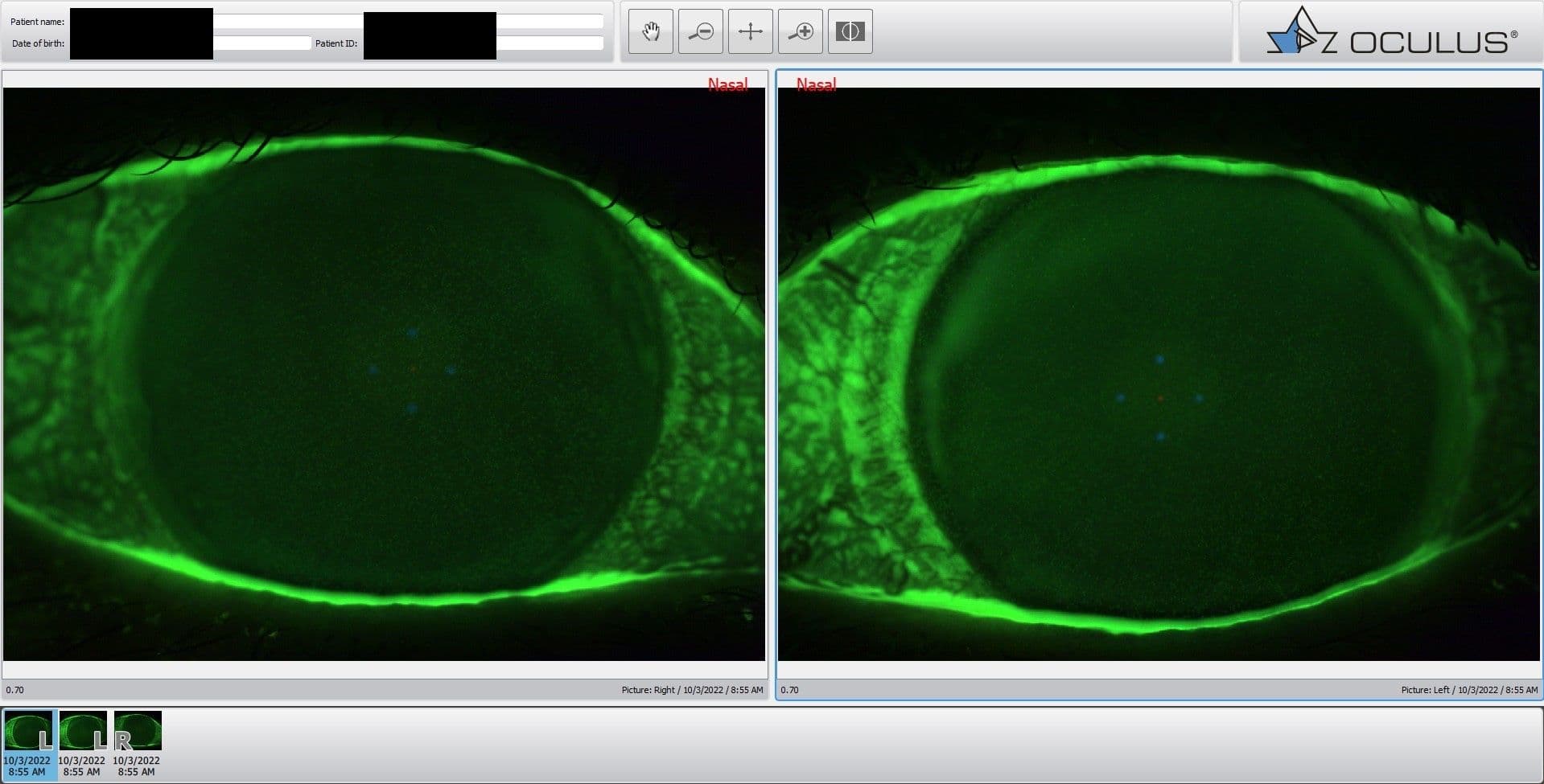Click the empty field beside Patient ID
1544x784 pixels.
[551, 43]
